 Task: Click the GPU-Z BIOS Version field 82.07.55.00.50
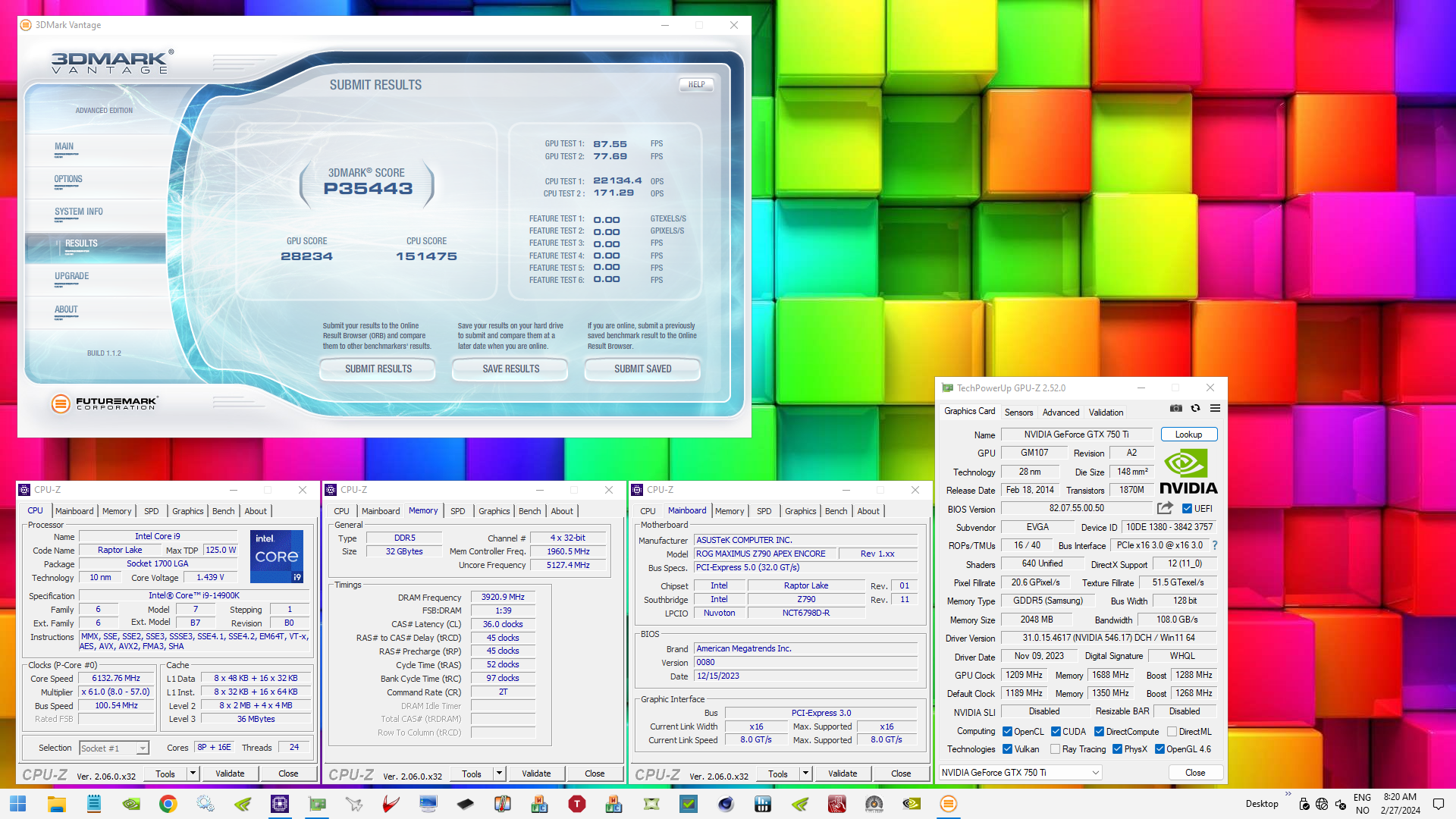tap(1077, 509)
